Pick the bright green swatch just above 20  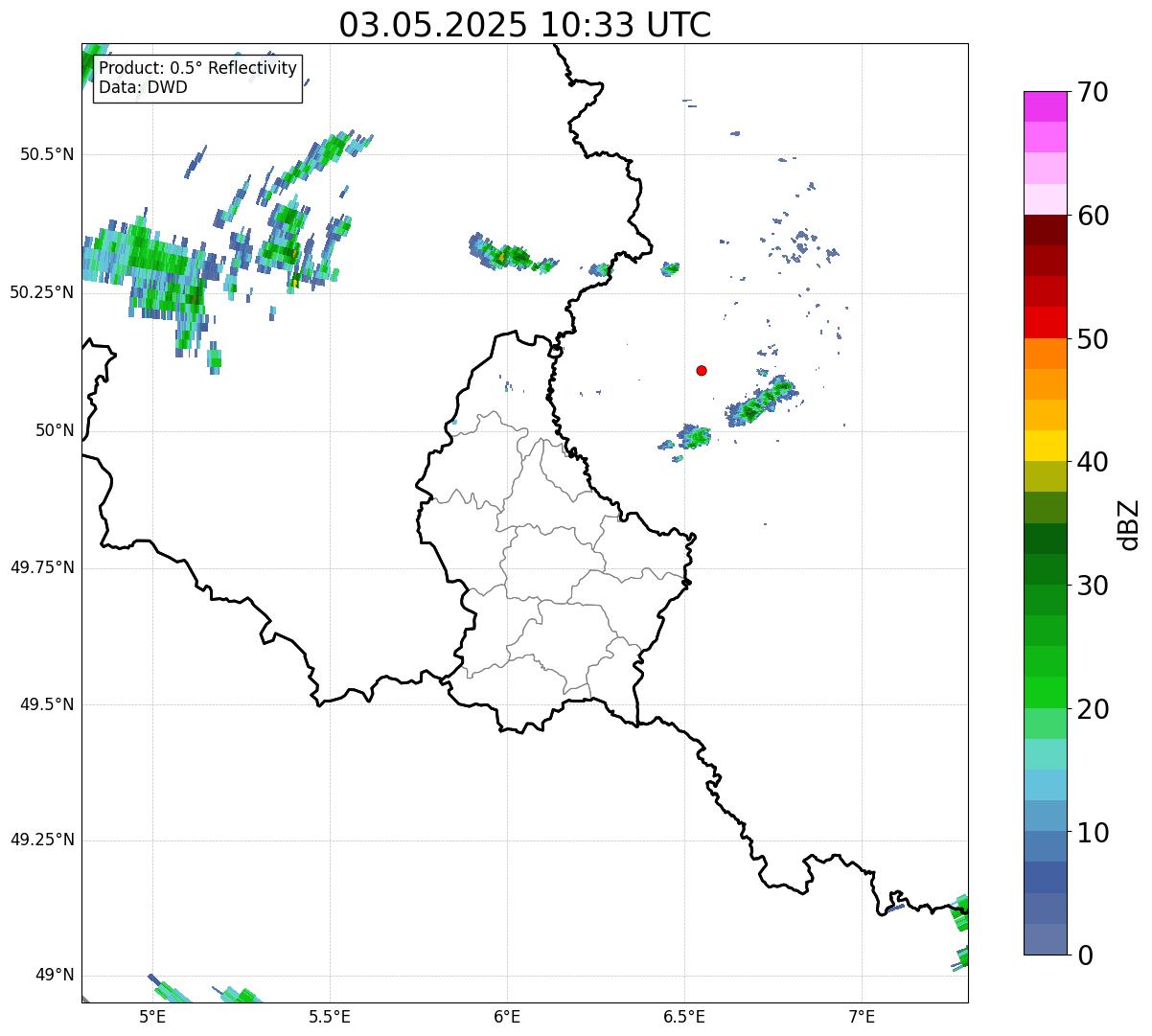coord(1045,692)
